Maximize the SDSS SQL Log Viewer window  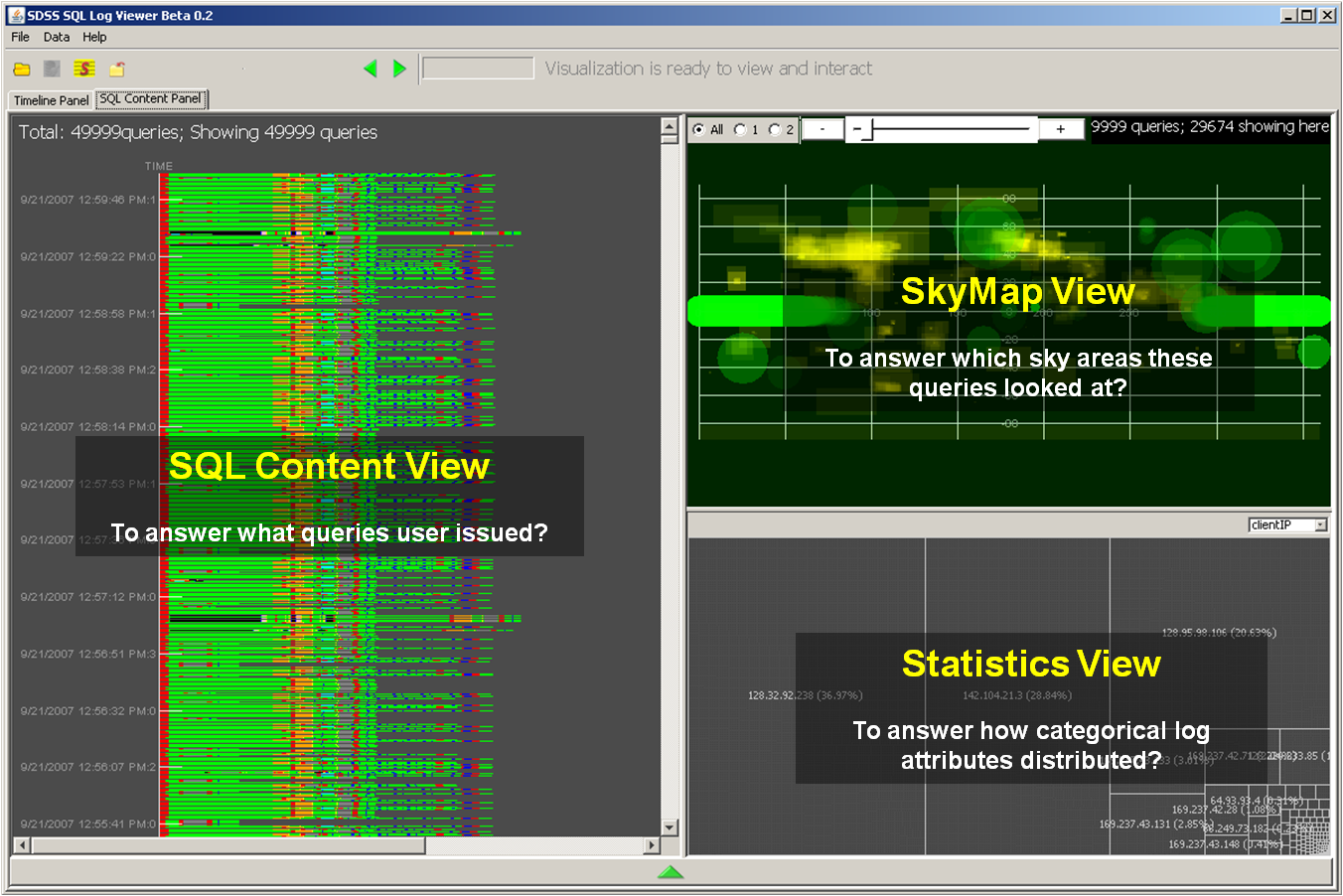pos(1306,15)
